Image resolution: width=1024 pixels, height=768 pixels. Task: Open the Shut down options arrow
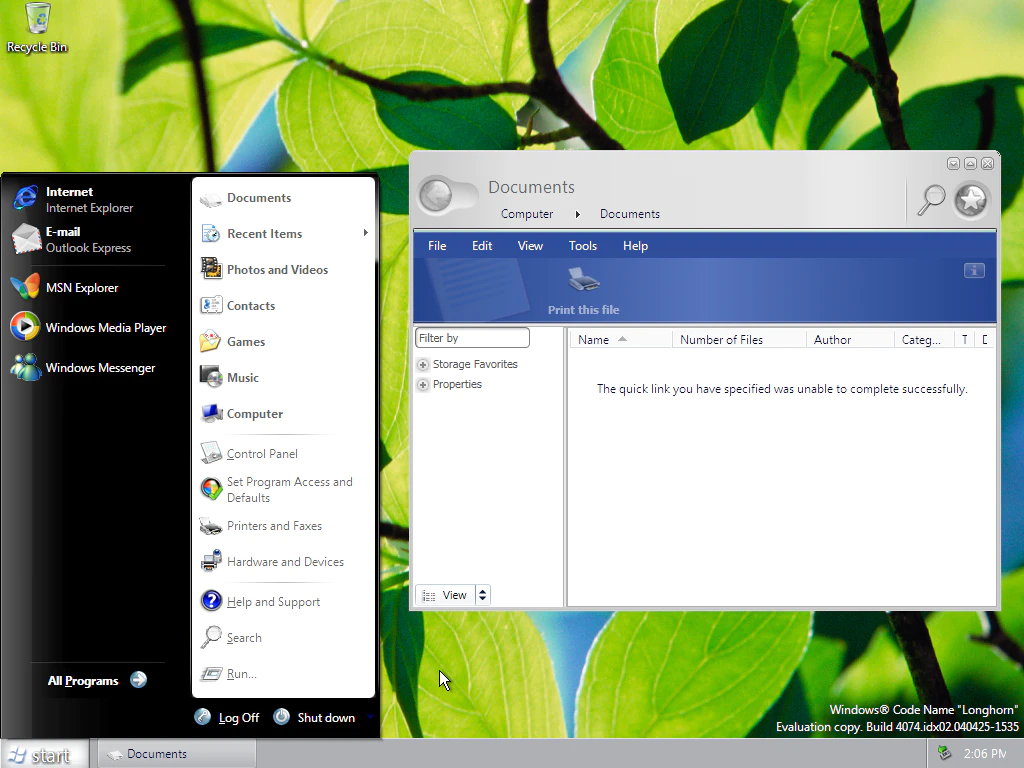coord(368,717)
